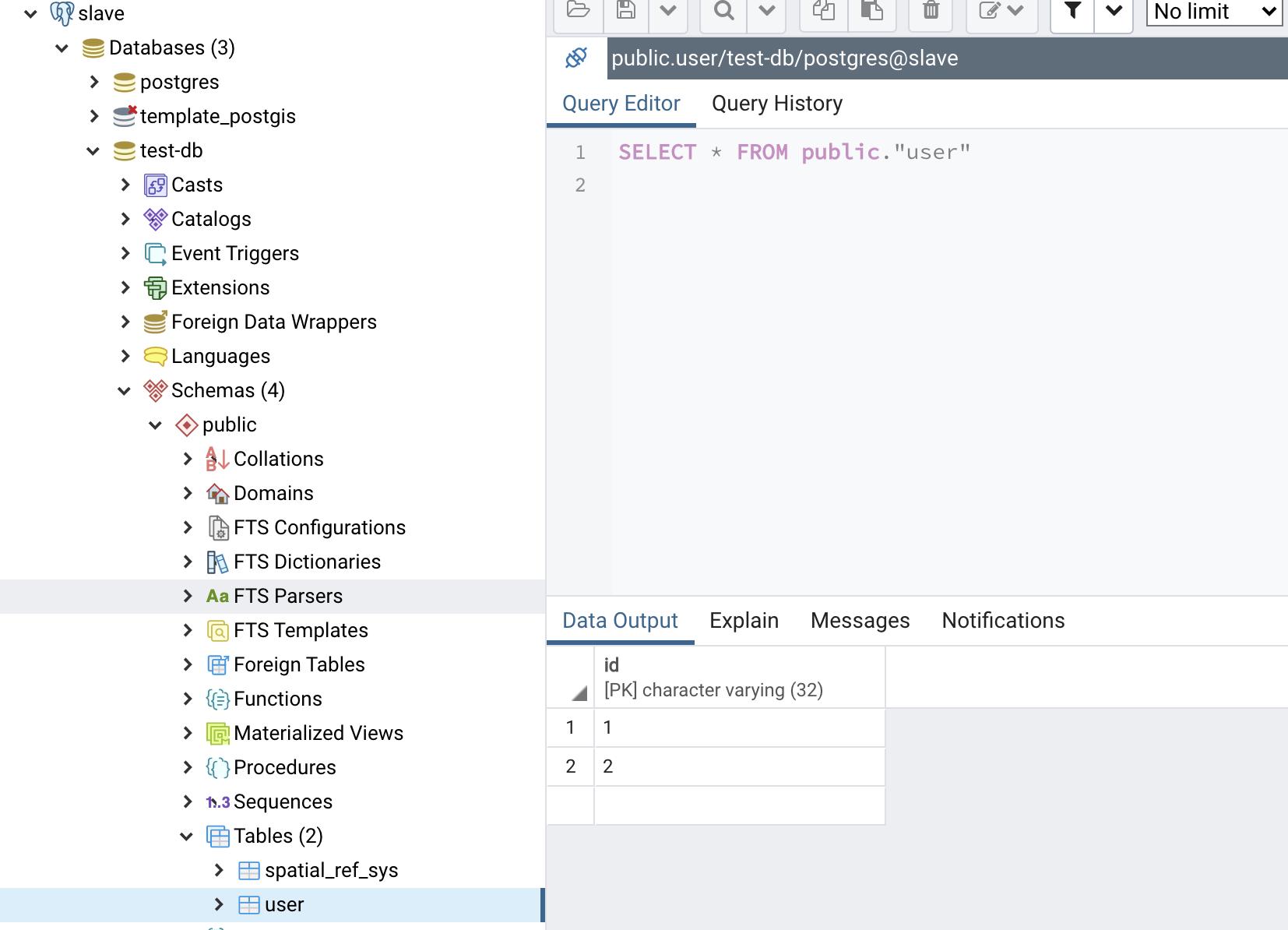Switch to the Query Editor tab
The width and height of the screenshot is (1288, 930).
coord(621,104)
